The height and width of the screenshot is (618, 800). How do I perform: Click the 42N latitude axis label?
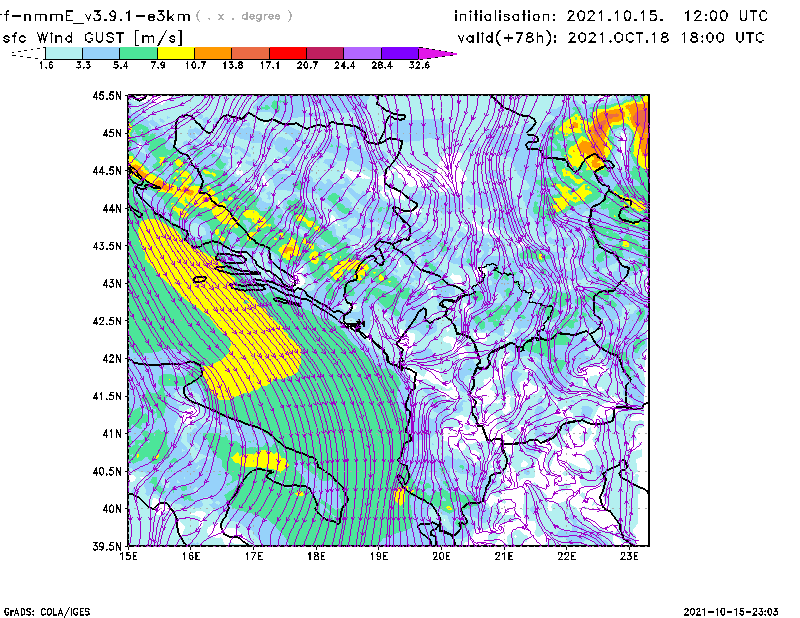click(109, 359)
